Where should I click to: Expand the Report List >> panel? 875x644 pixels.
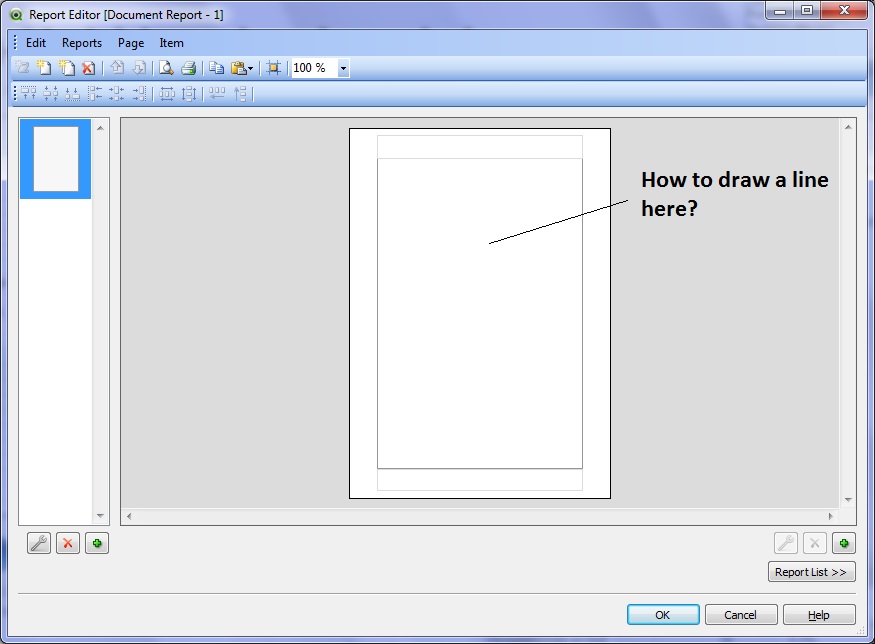click(811, 572)
